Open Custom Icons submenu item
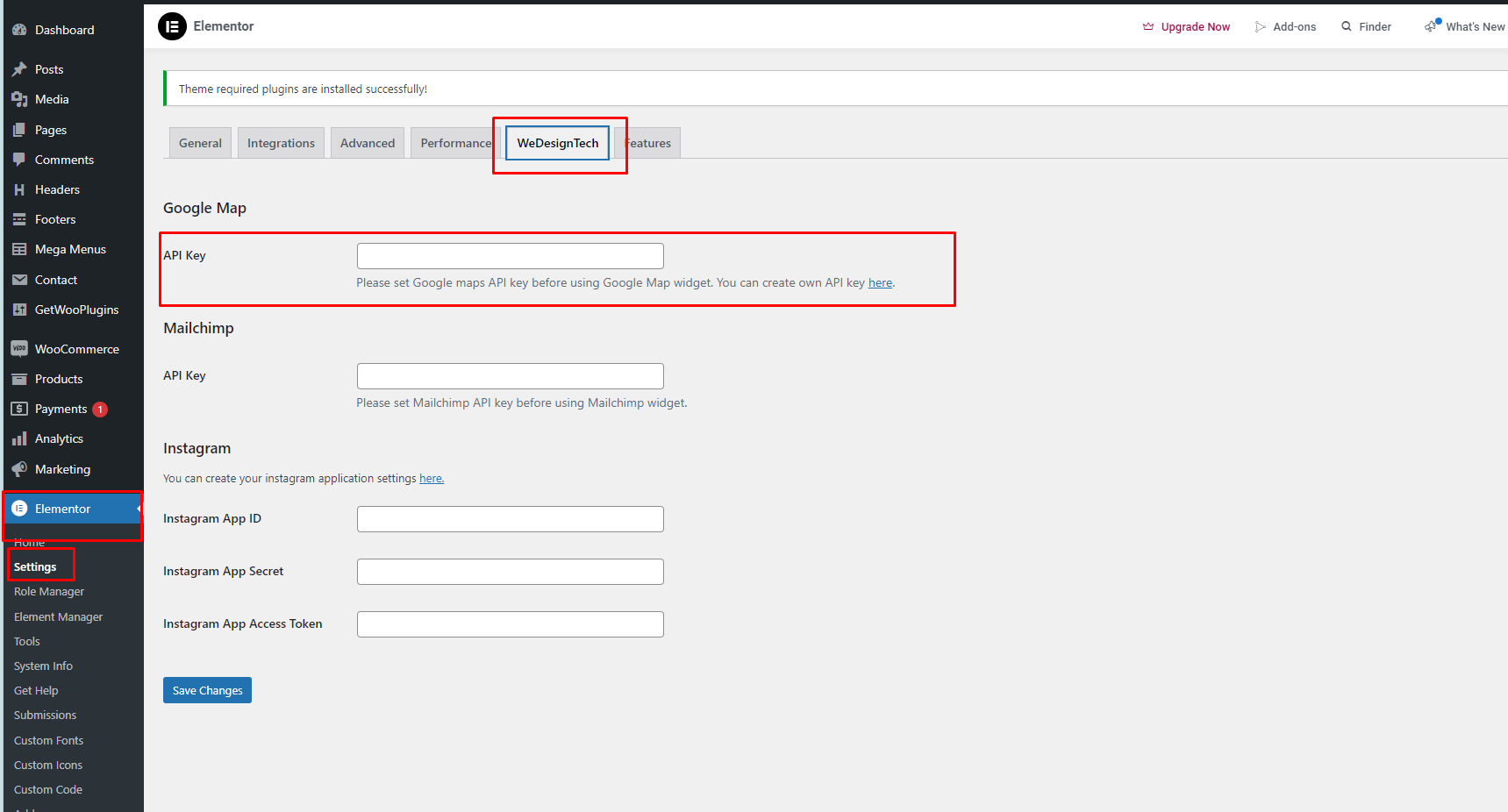 [x=48, y=765]
